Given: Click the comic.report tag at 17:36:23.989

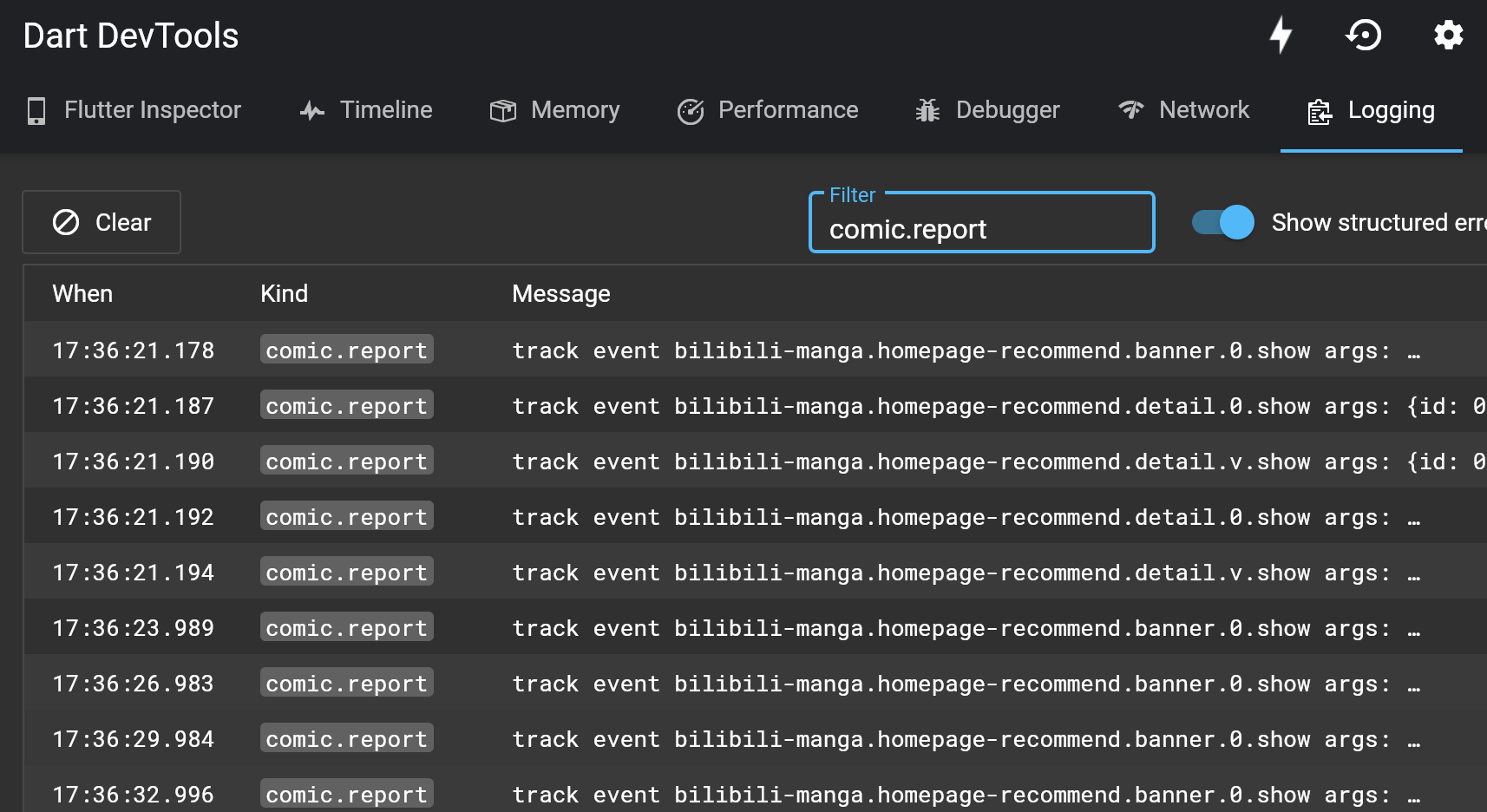Looking at the screenshot, I should [346, 628].
